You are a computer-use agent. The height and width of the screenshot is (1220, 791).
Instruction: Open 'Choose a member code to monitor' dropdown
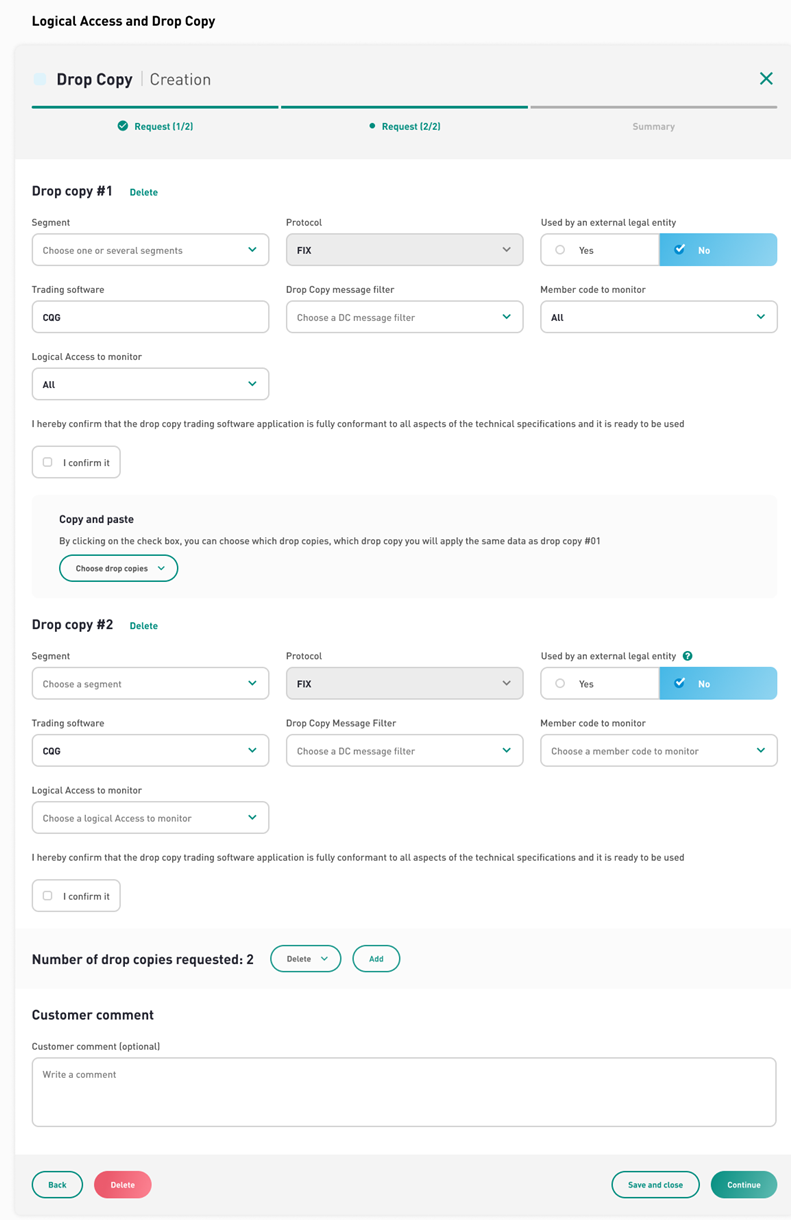(x=658, y=751)
